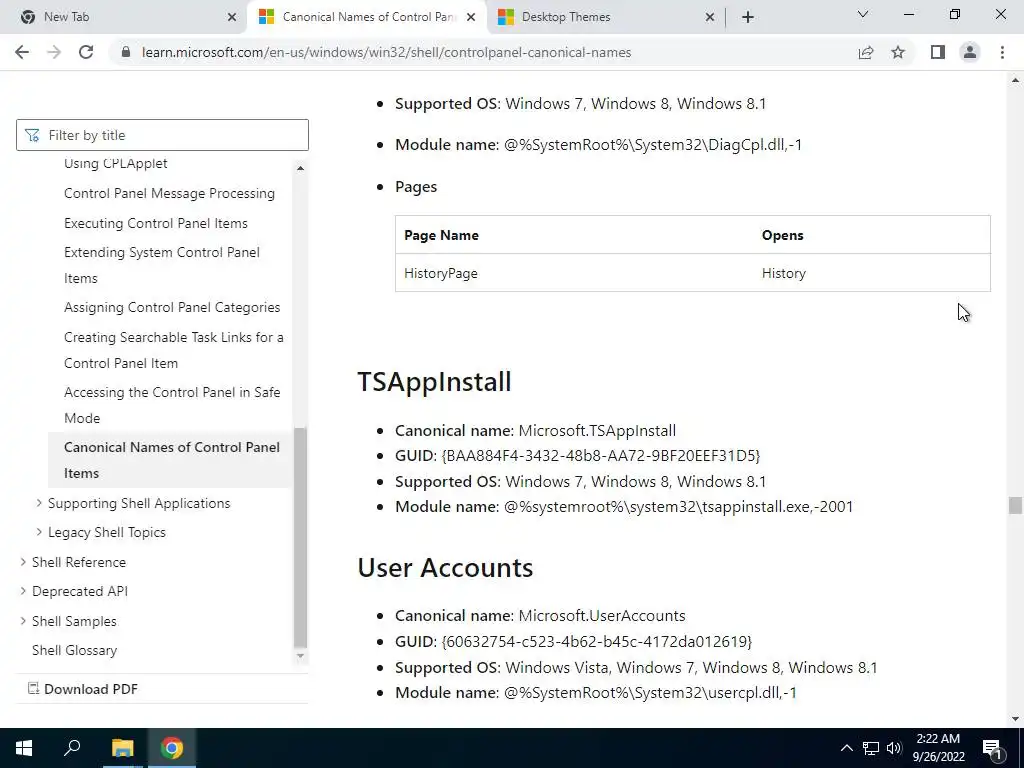
Task: Click Microsoft.TSAppInstall canonical name
Action: tap(597, 431)
